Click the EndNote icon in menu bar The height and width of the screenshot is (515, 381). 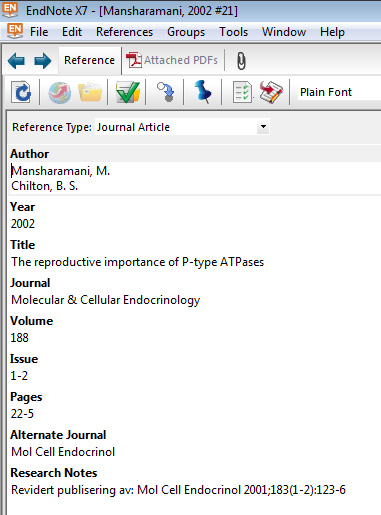(x=15, y=31)
